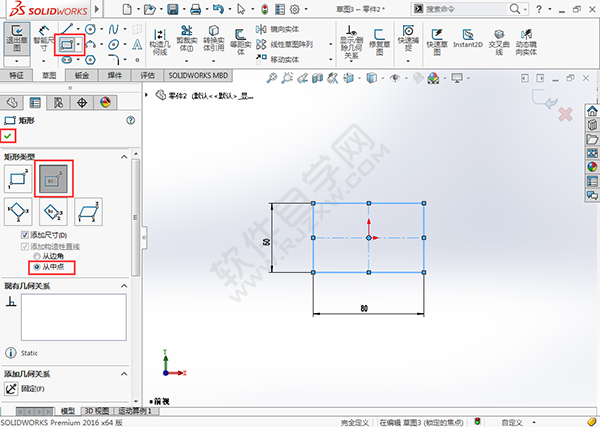
Task: Open the DisplayManager color-wheel tab
Action: pyautogui.click(x=106, y=103)
